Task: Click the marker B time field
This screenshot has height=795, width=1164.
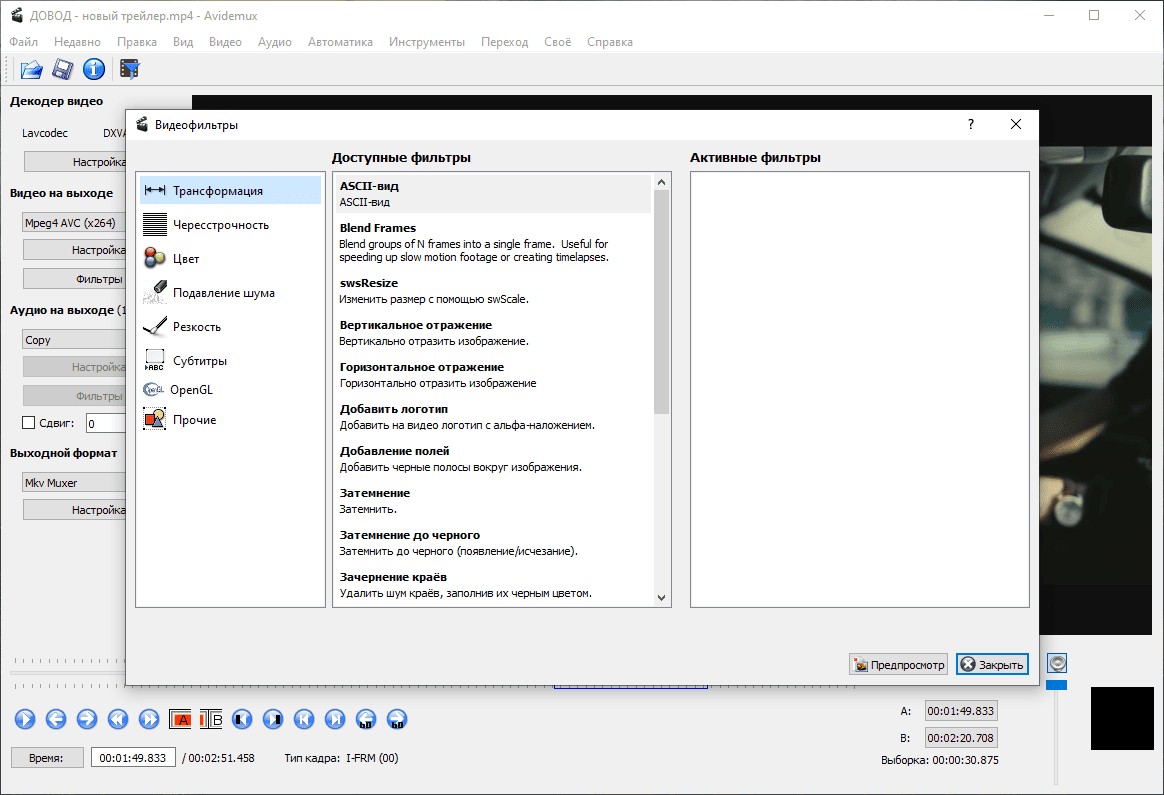Action: tap(960, 738)
